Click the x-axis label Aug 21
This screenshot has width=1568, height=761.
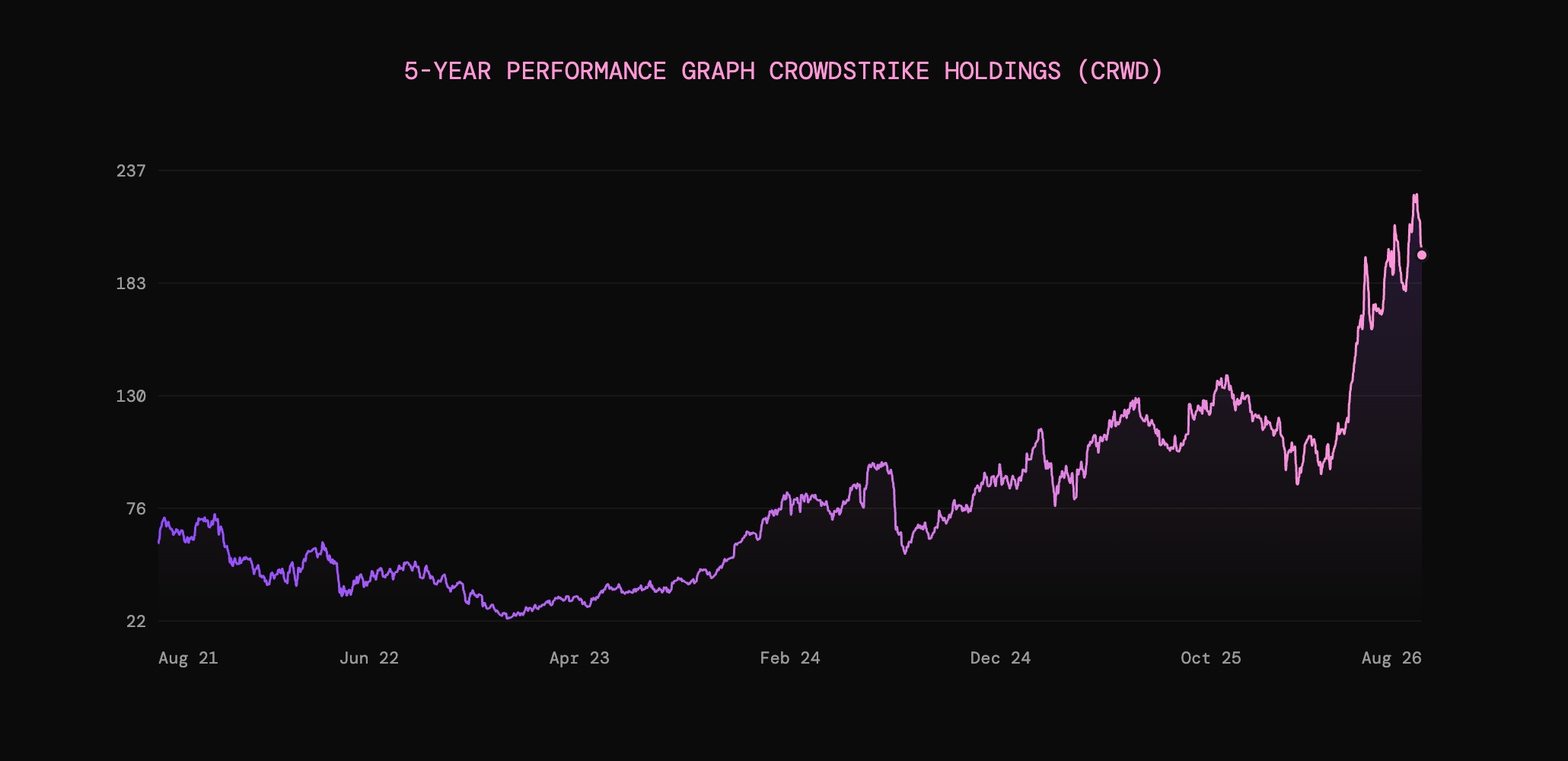188,658
